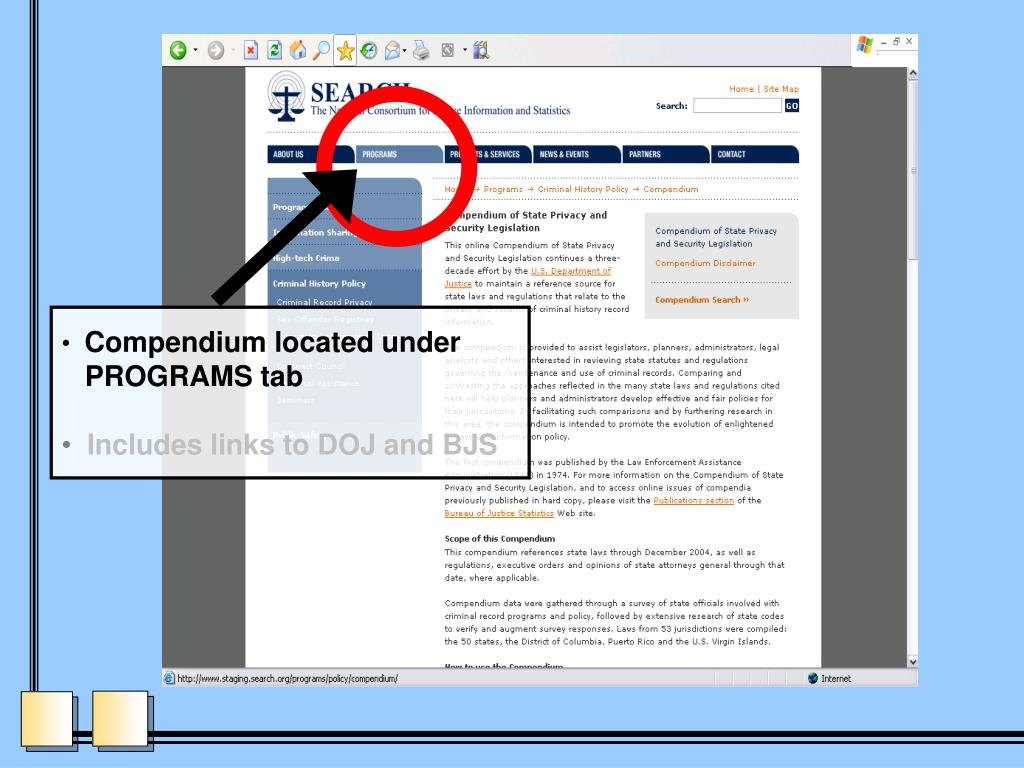This screenshot has height=768, width=1024.
Task: Open the Site Map link
Action: pos(781,89)
